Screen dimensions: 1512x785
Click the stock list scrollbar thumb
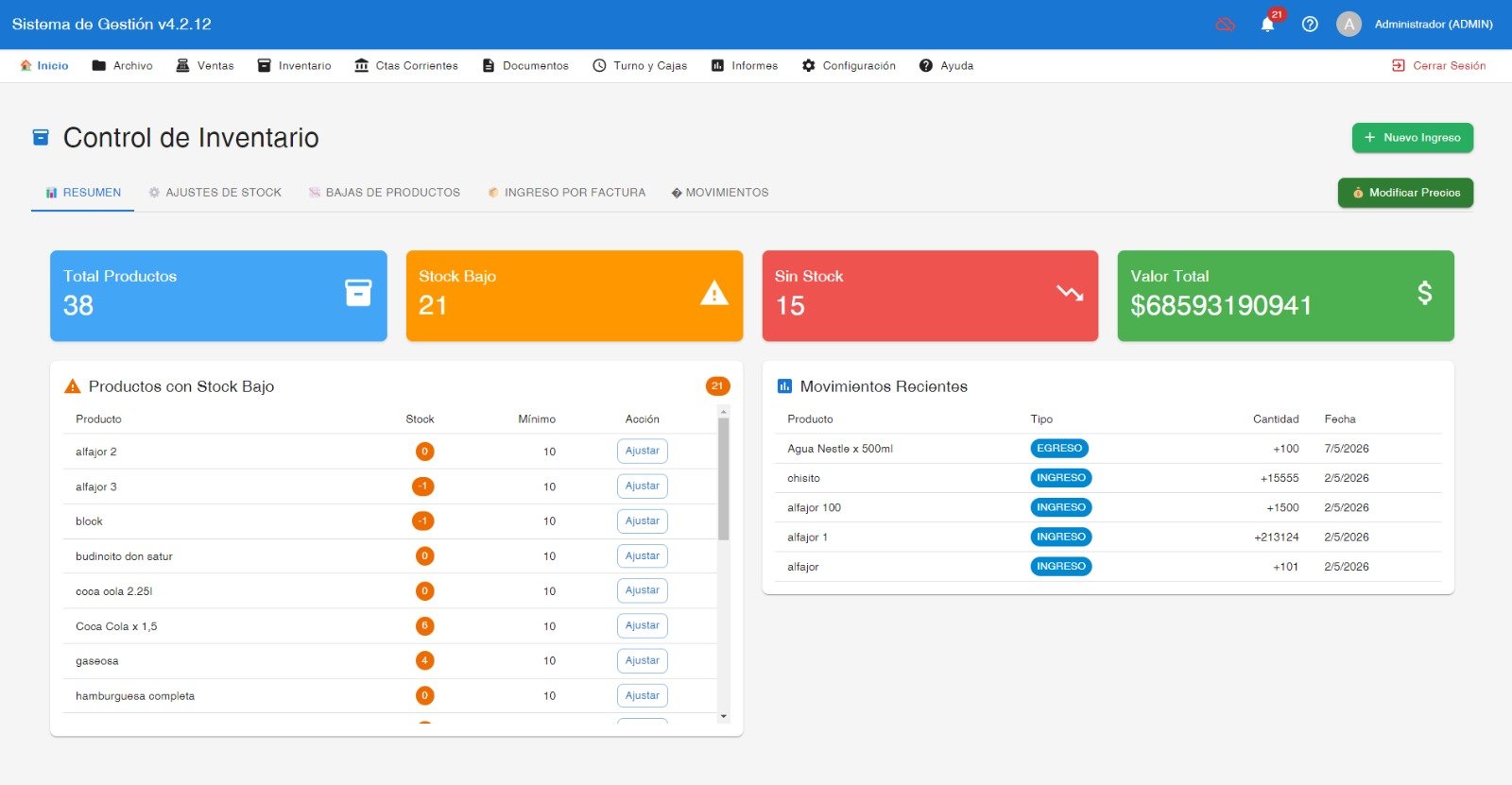[724, 479]
